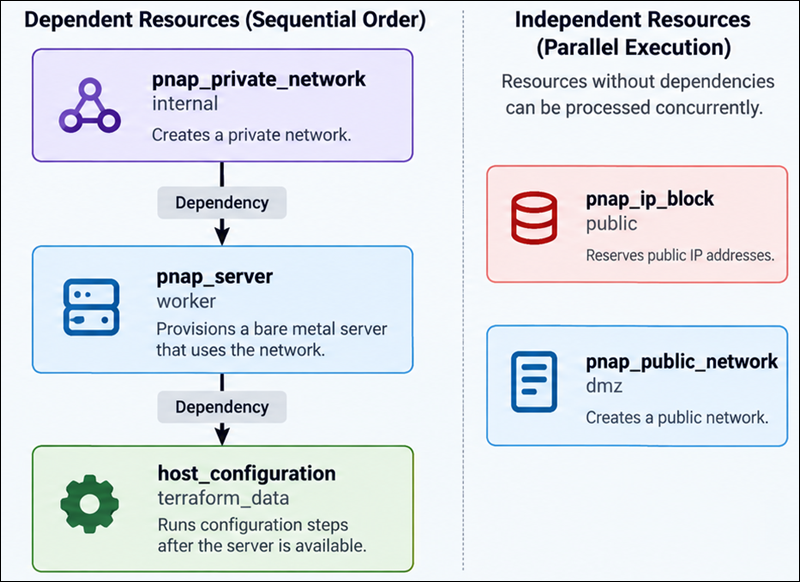Select the pnap_ip_block title
Viewport: 800px width, 582px height.
pos(649,199)
